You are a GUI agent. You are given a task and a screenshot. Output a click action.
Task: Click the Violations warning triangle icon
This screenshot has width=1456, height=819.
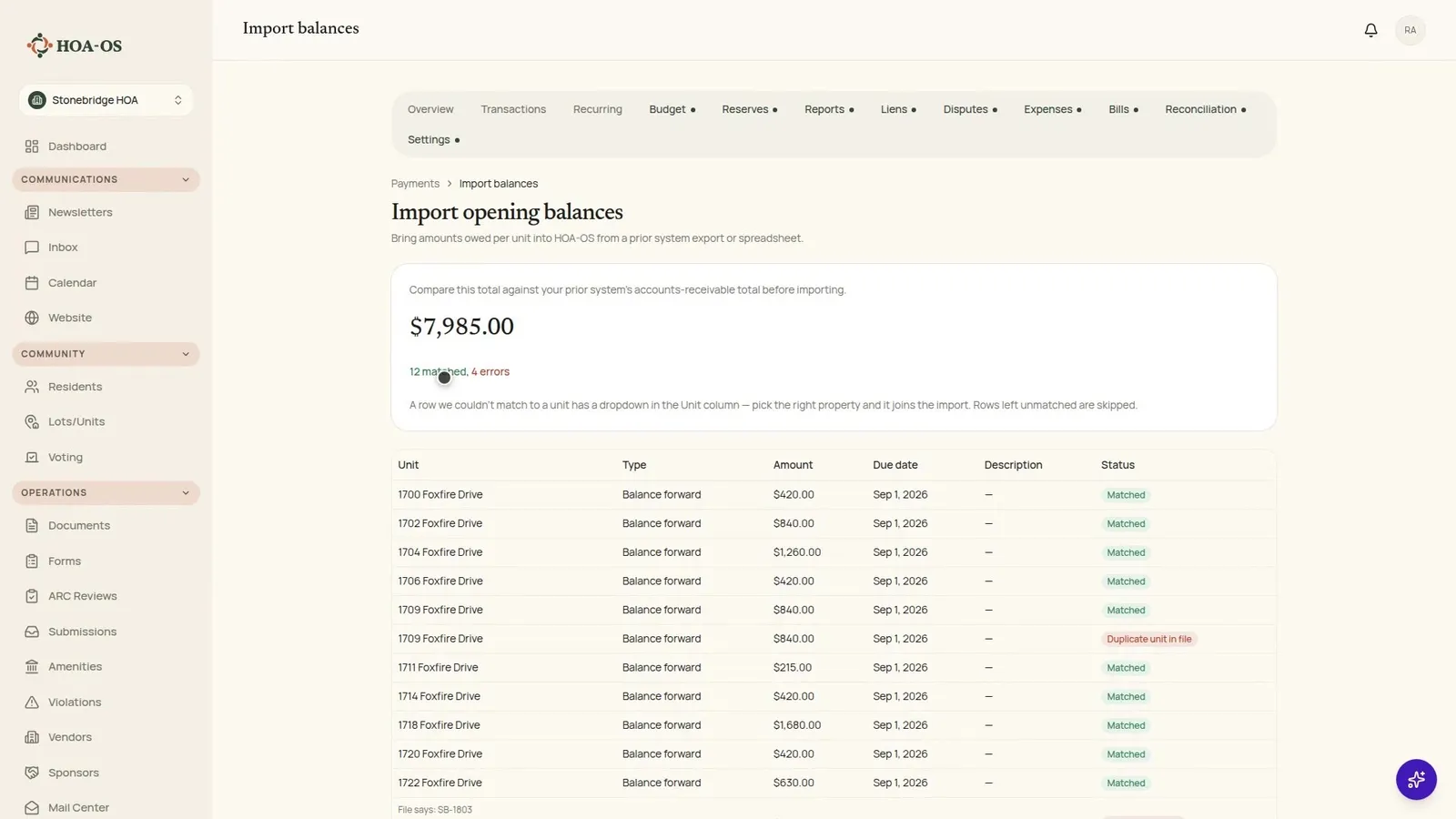pyautogui.click(x=32, y=703)
